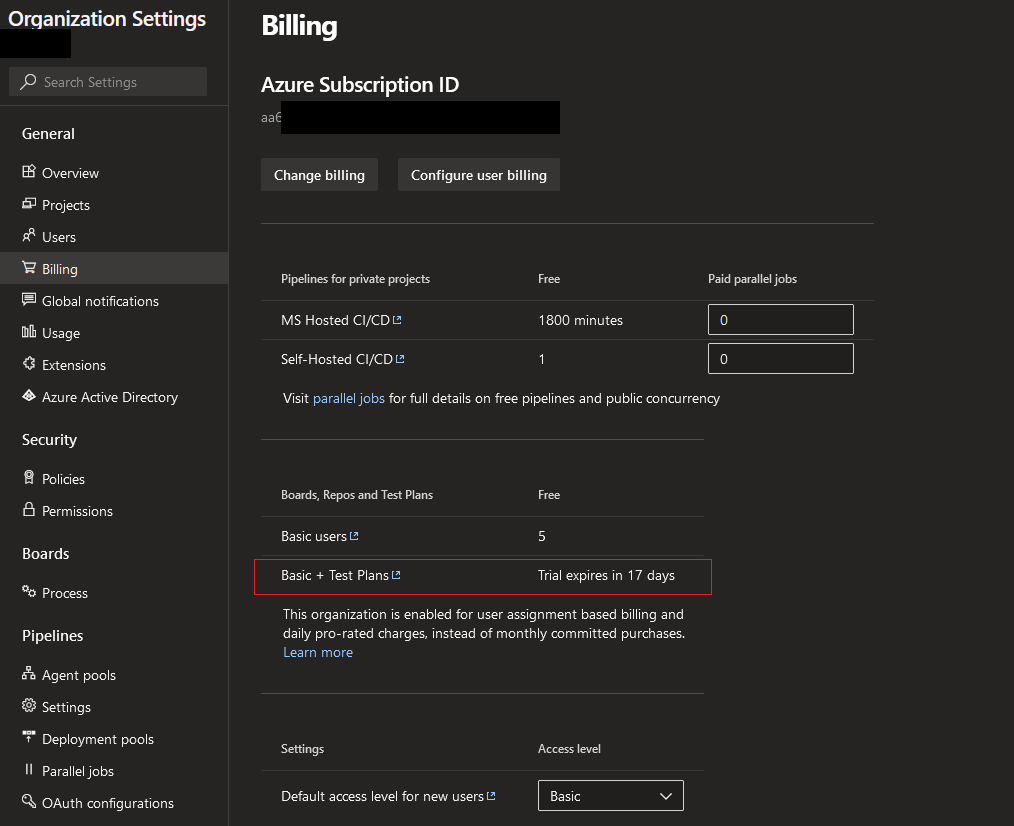Screen dimensions: 1014x826
Task: Click the Basic users label
Action: pos(314,536)
